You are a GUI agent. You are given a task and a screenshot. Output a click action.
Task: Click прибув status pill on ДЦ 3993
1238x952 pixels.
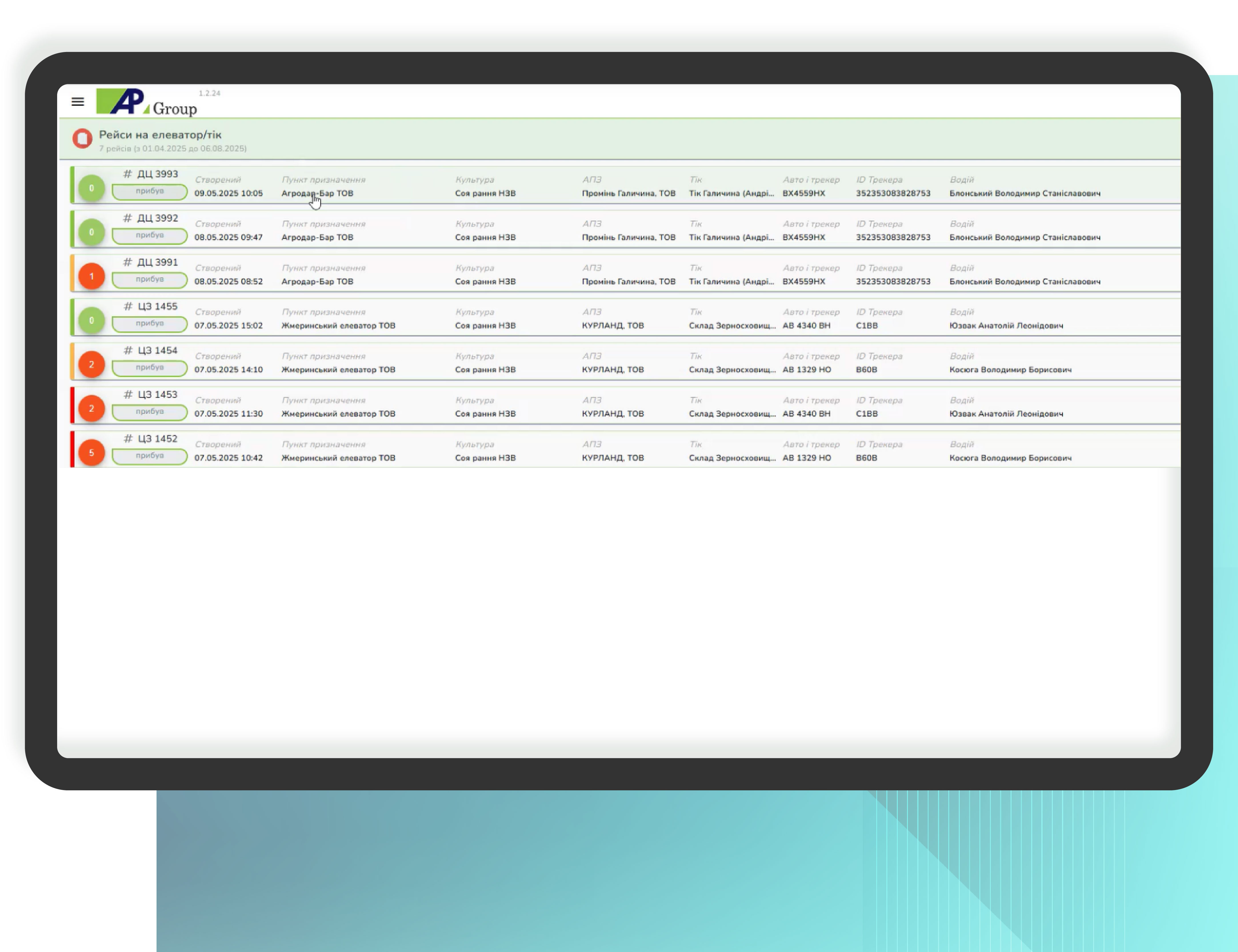(x=150, y=192)
